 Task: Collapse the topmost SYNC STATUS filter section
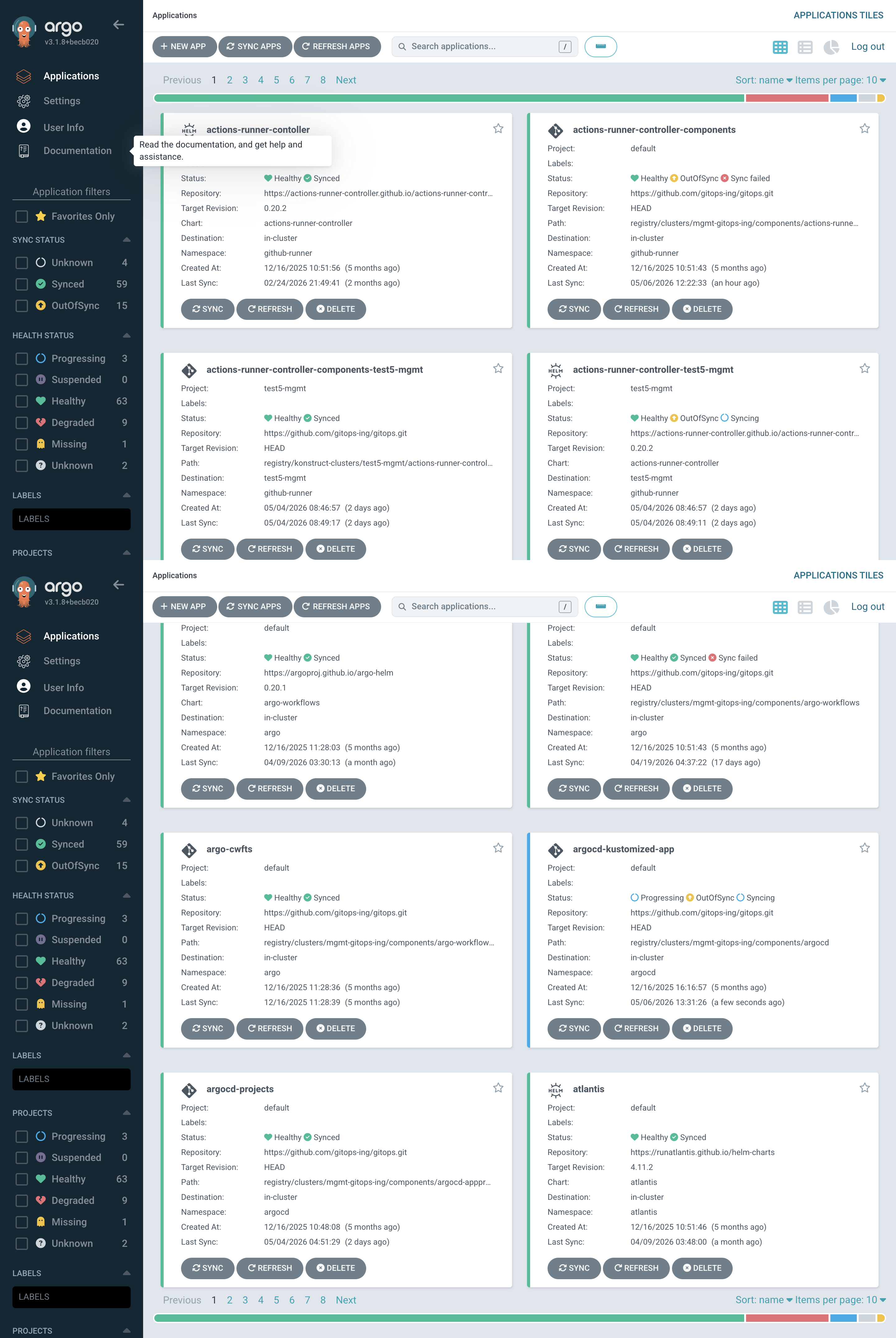(126, 240)
